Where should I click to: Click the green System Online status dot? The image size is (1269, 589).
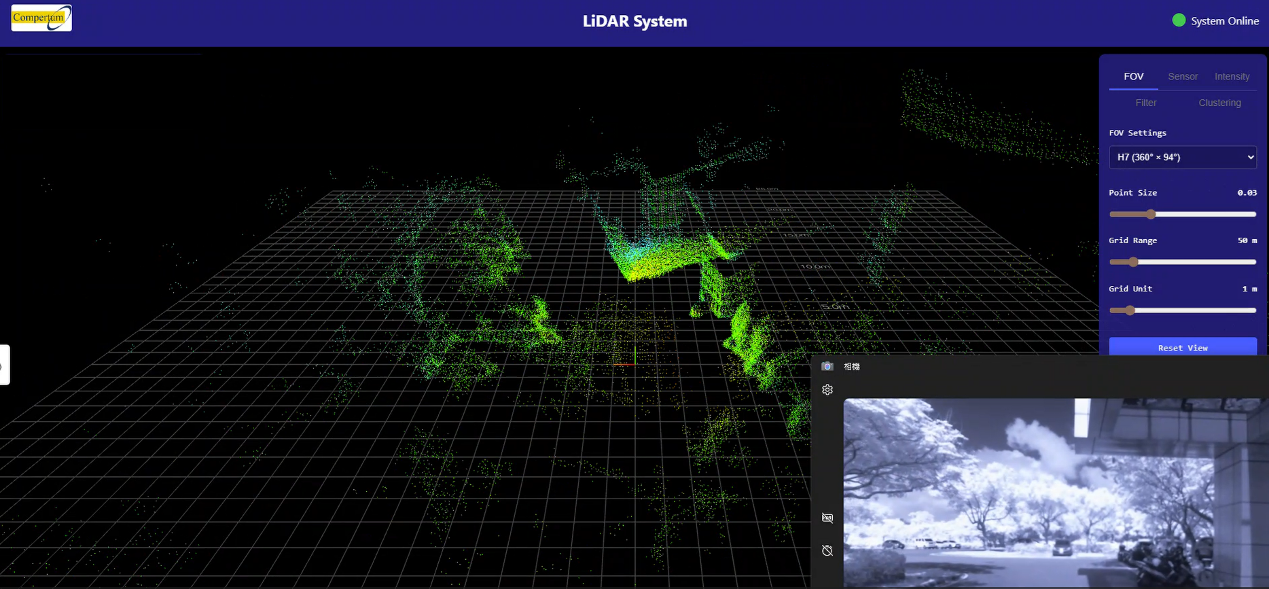tap(1179, 20)
